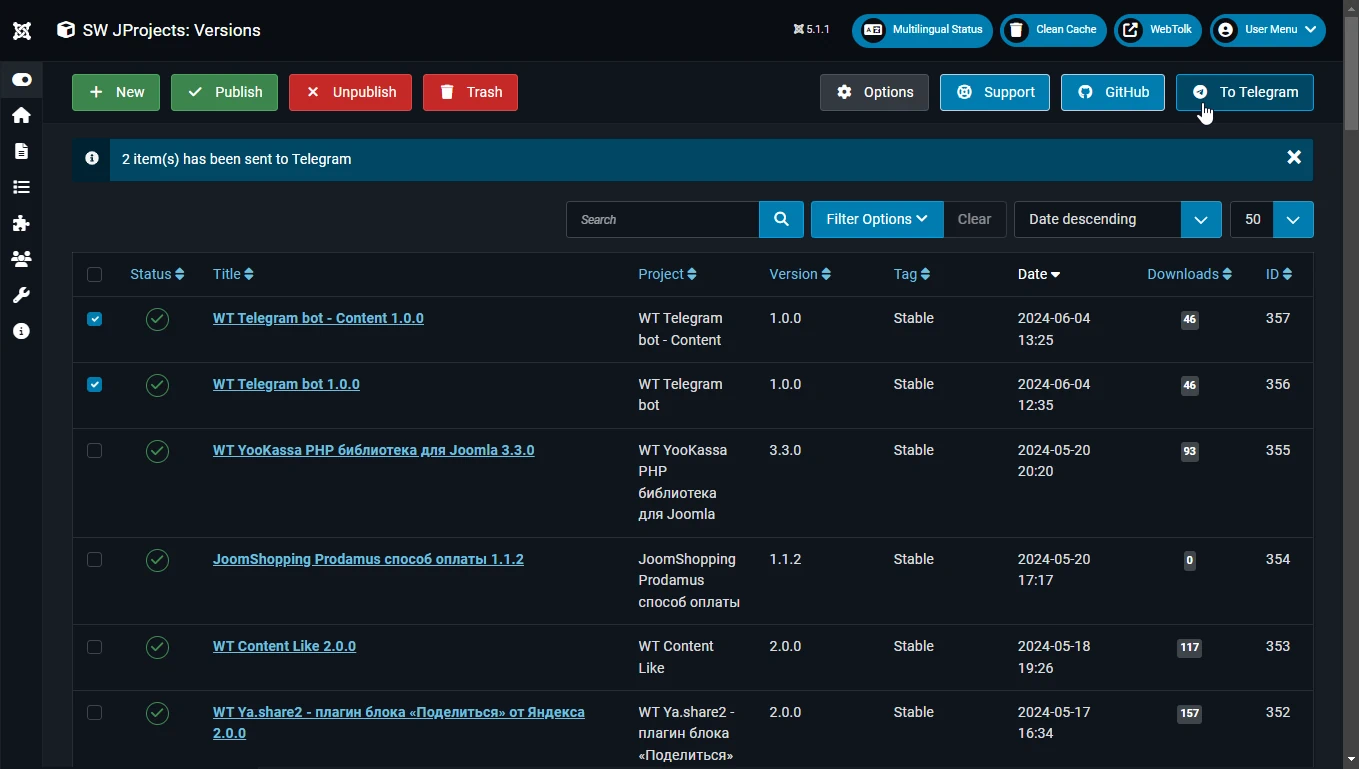The height and width of the screenshot is (769, 1359).
Task: Sort table by Downloads column header
Action: pyautogui.click(x=1188, y=274)
